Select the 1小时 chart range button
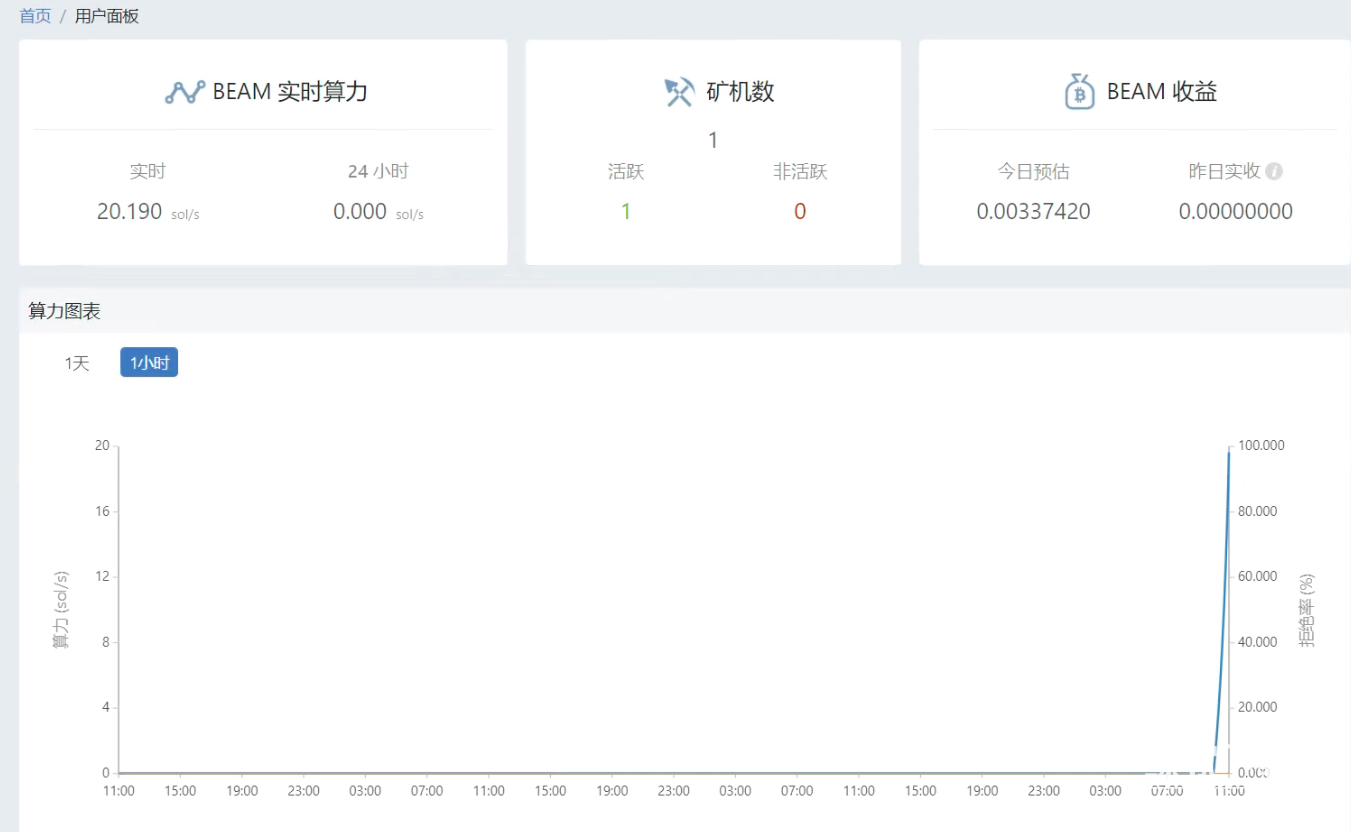The height and width of the screenshot is (832, 1351). [x=149, y=363]
